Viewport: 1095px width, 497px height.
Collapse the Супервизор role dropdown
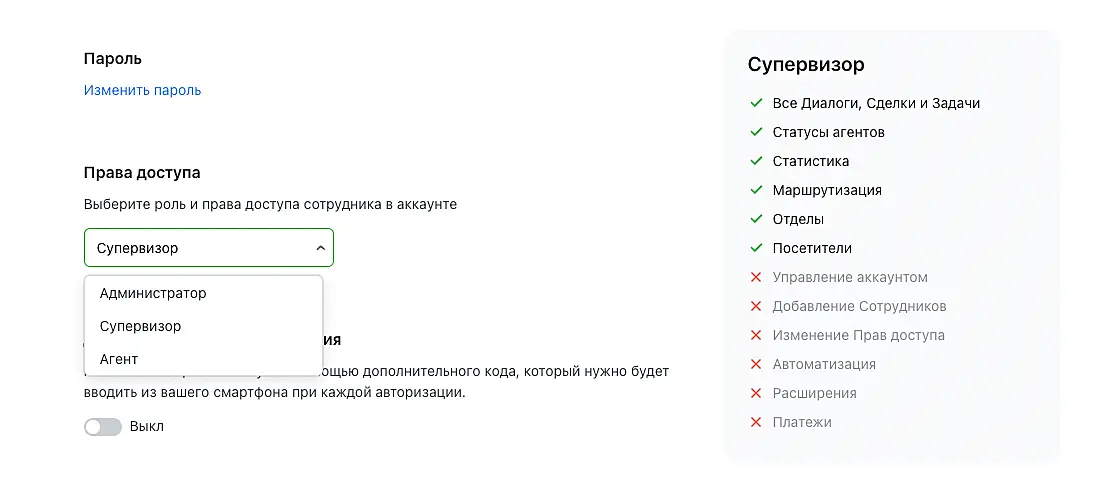[x=208, y=248]
